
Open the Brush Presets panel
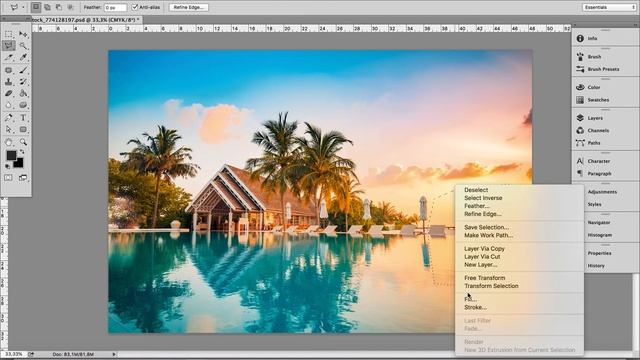coord(603,69)
